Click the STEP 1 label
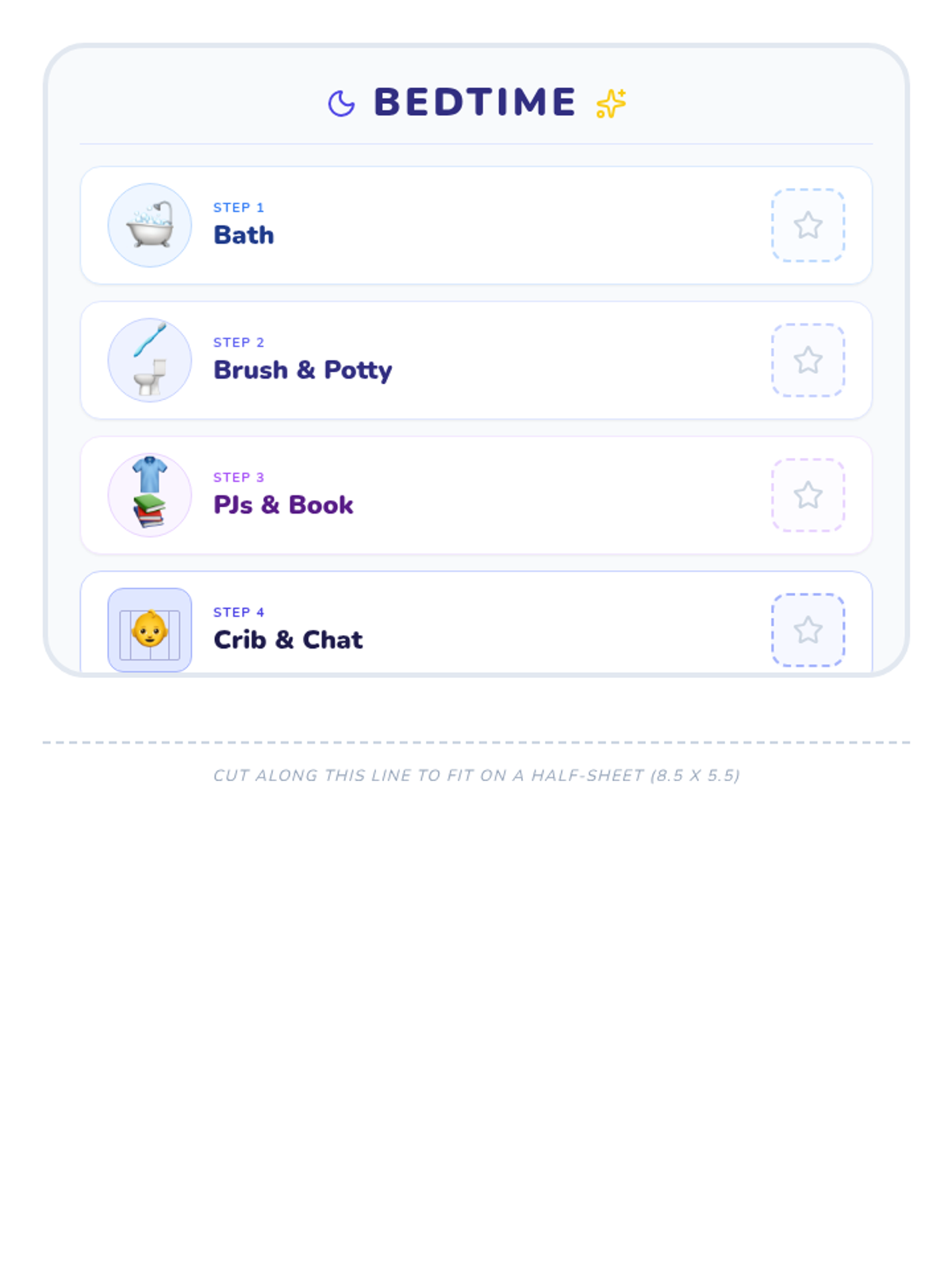This screenshot has height=1270, width=952. pyautogui.click(x=239, y=207)
